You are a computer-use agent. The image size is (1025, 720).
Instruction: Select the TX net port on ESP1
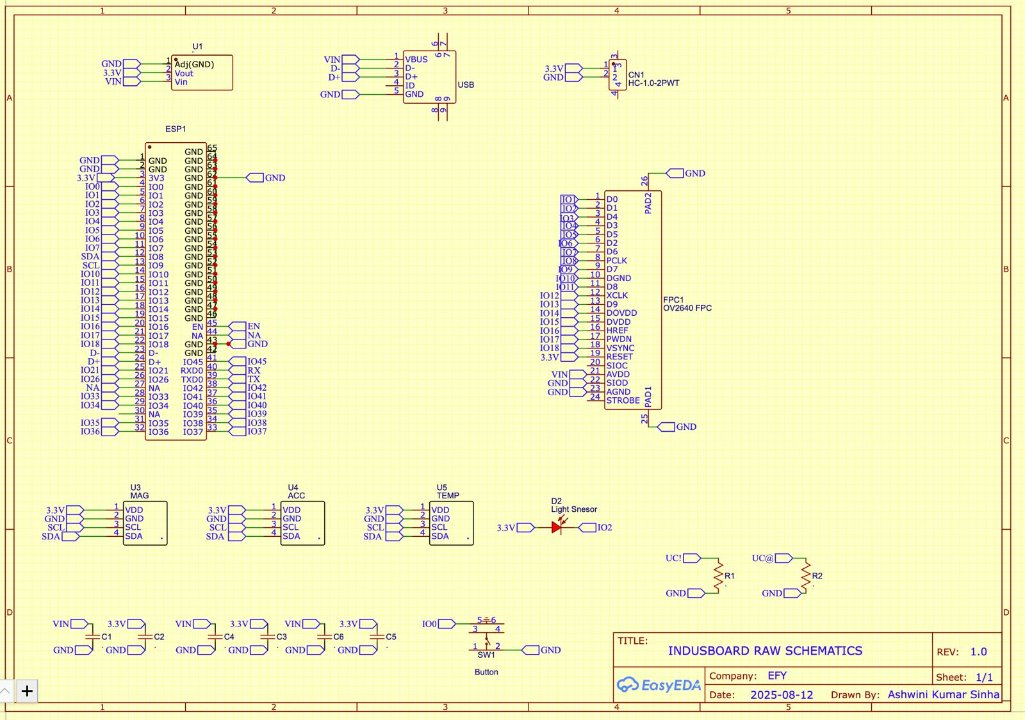[244, 379]
